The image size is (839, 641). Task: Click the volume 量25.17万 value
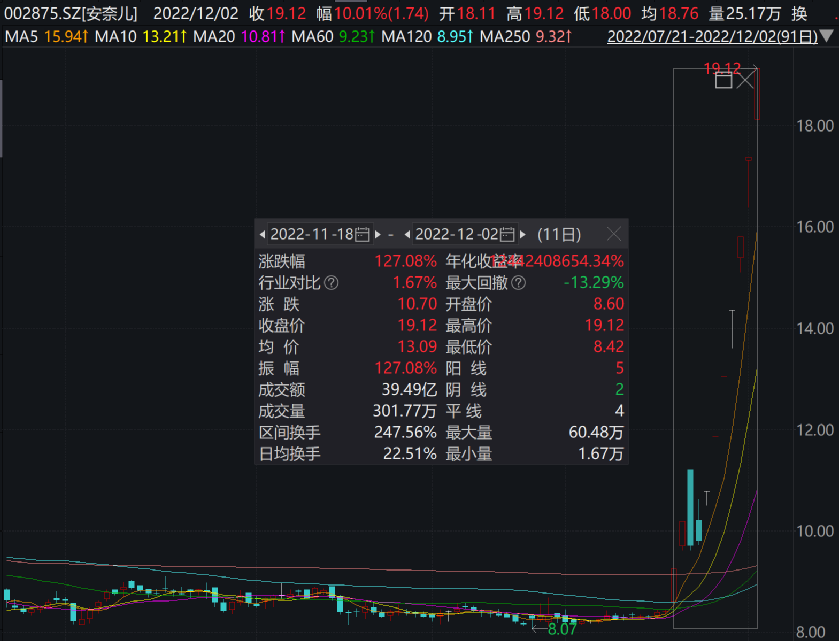click(x=745, y=13)
